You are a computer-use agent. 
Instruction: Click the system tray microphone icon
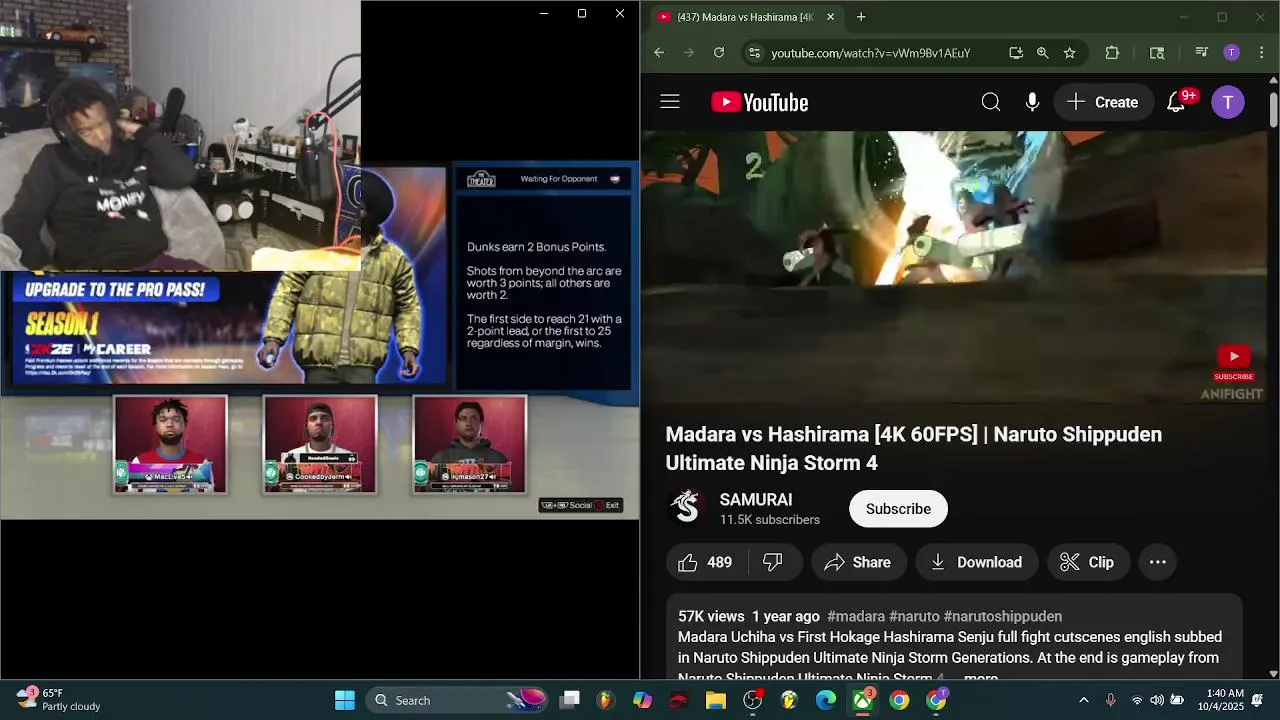1110,700
